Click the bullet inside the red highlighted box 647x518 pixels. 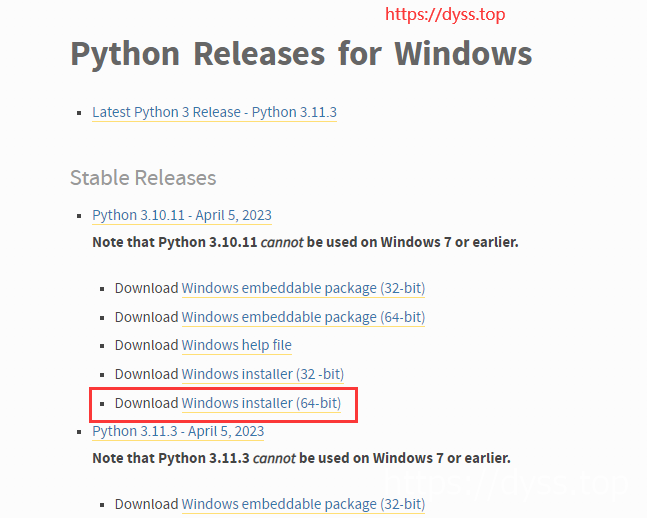tap(103, 404)
